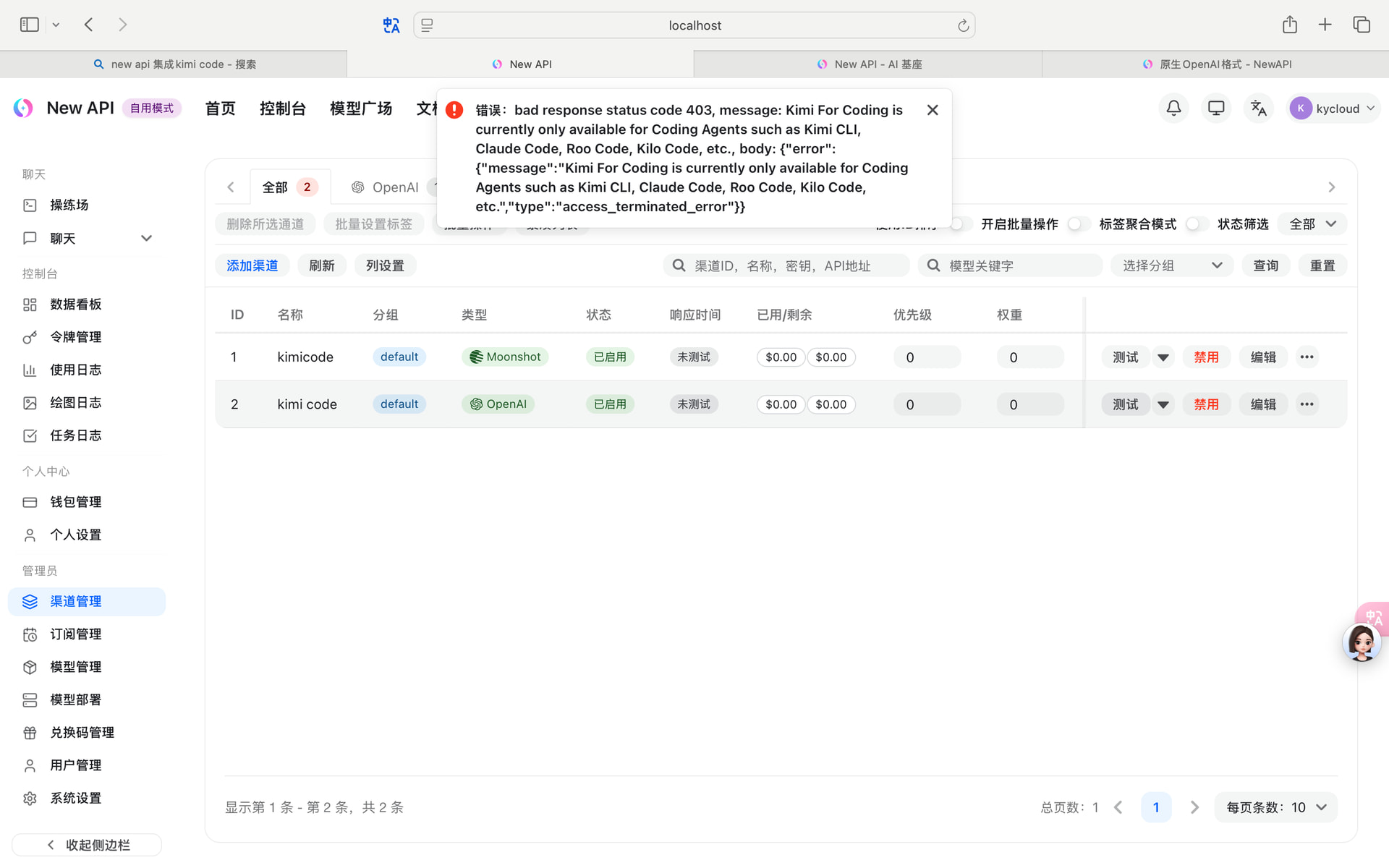Click the 添加渠道 button

[252, 265]
